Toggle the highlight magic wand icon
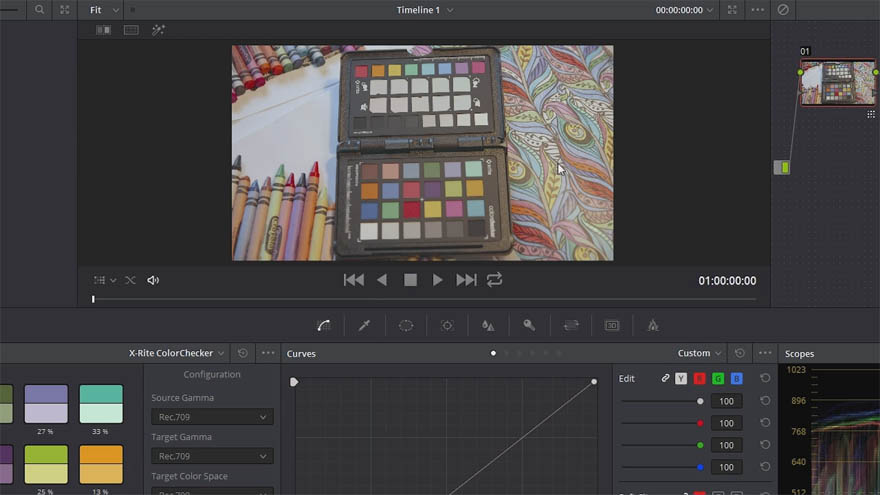This screenshot has width=880, height=495. tap(158, 30)
